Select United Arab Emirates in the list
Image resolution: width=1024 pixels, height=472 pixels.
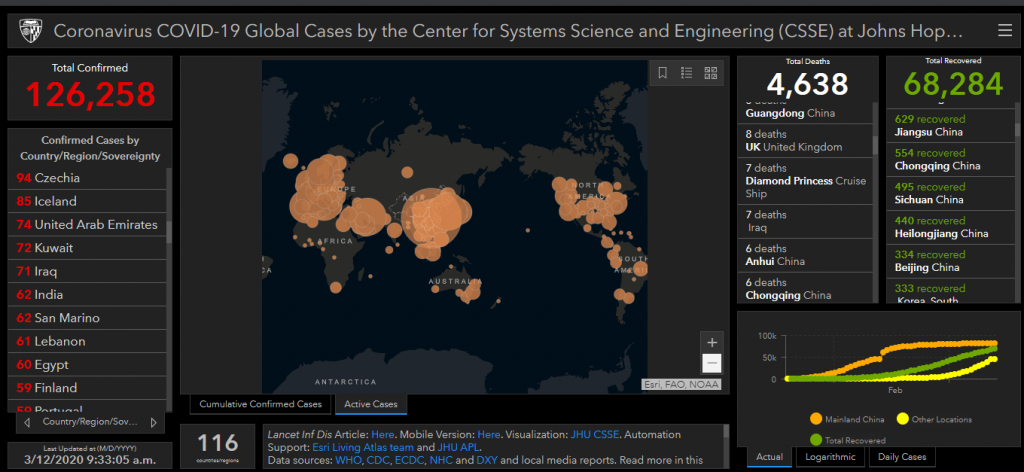click(x=88, y=225)
